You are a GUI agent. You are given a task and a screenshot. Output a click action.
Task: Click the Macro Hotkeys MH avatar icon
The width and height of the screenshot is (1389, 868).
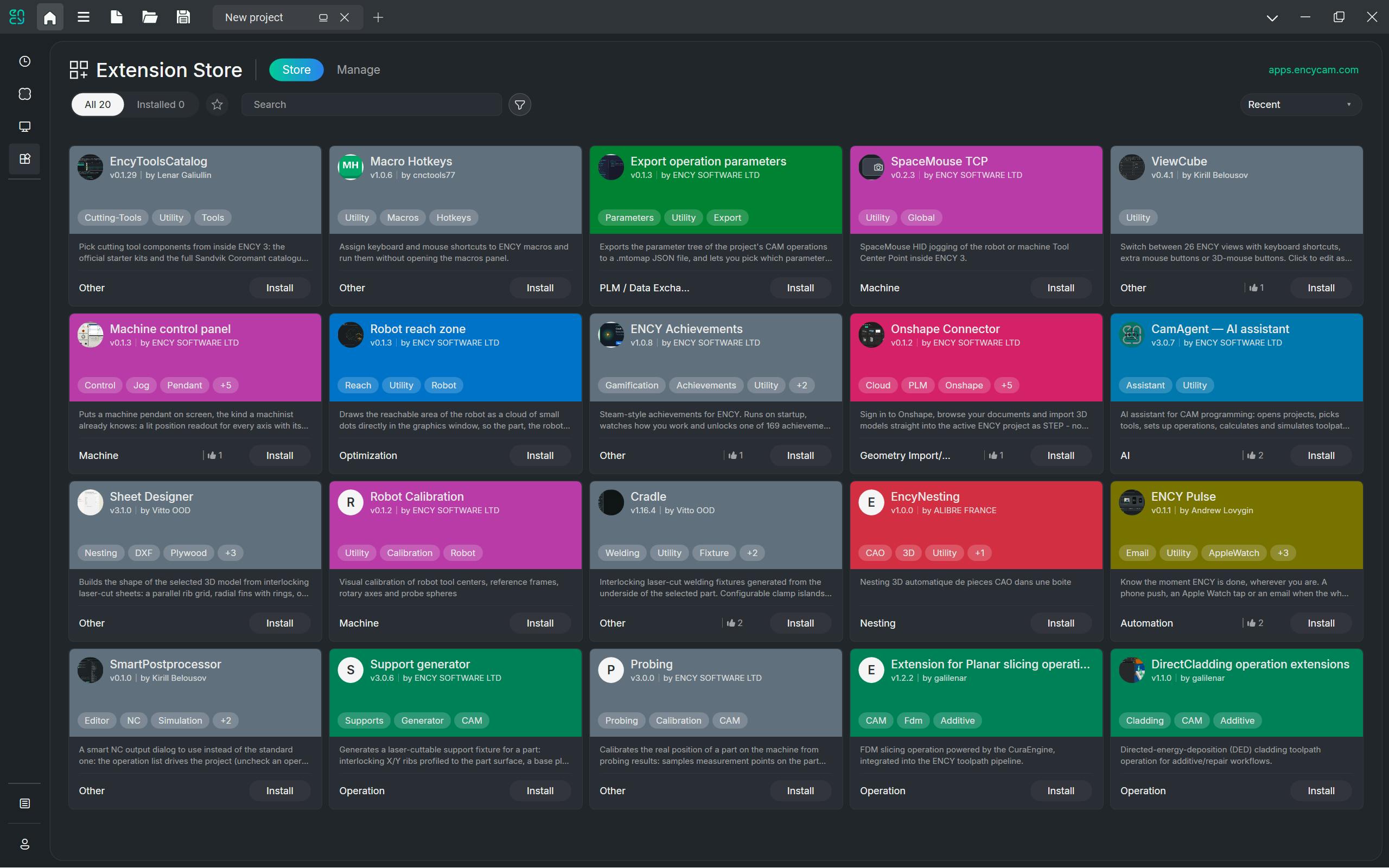(x=350, y=167)
